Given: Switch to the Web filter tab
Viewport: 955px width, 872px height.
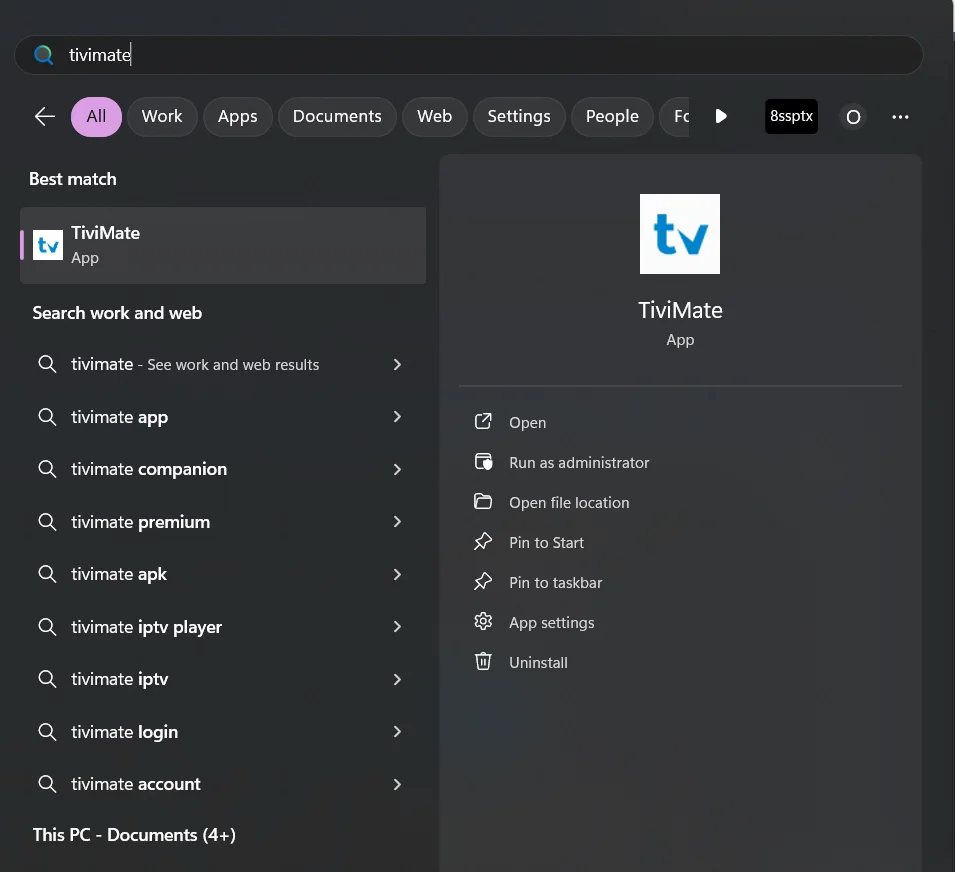Looking at the screenshot, I should pos(434,116).
